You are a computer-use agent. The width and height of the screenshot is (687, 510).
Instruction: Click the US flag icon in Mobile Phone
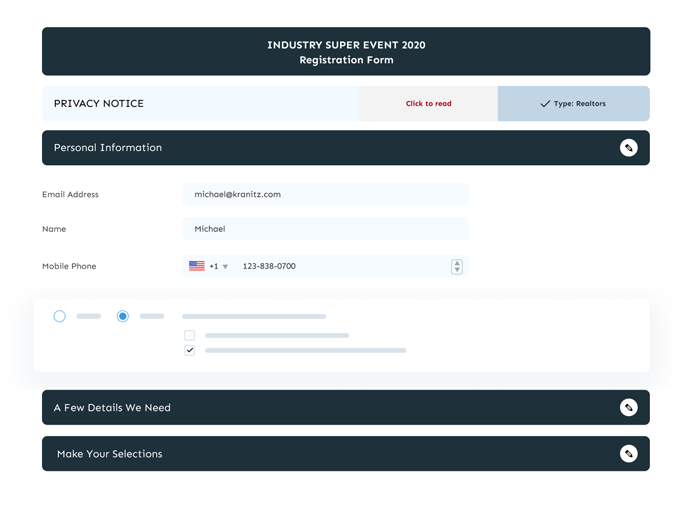point(197,266)
